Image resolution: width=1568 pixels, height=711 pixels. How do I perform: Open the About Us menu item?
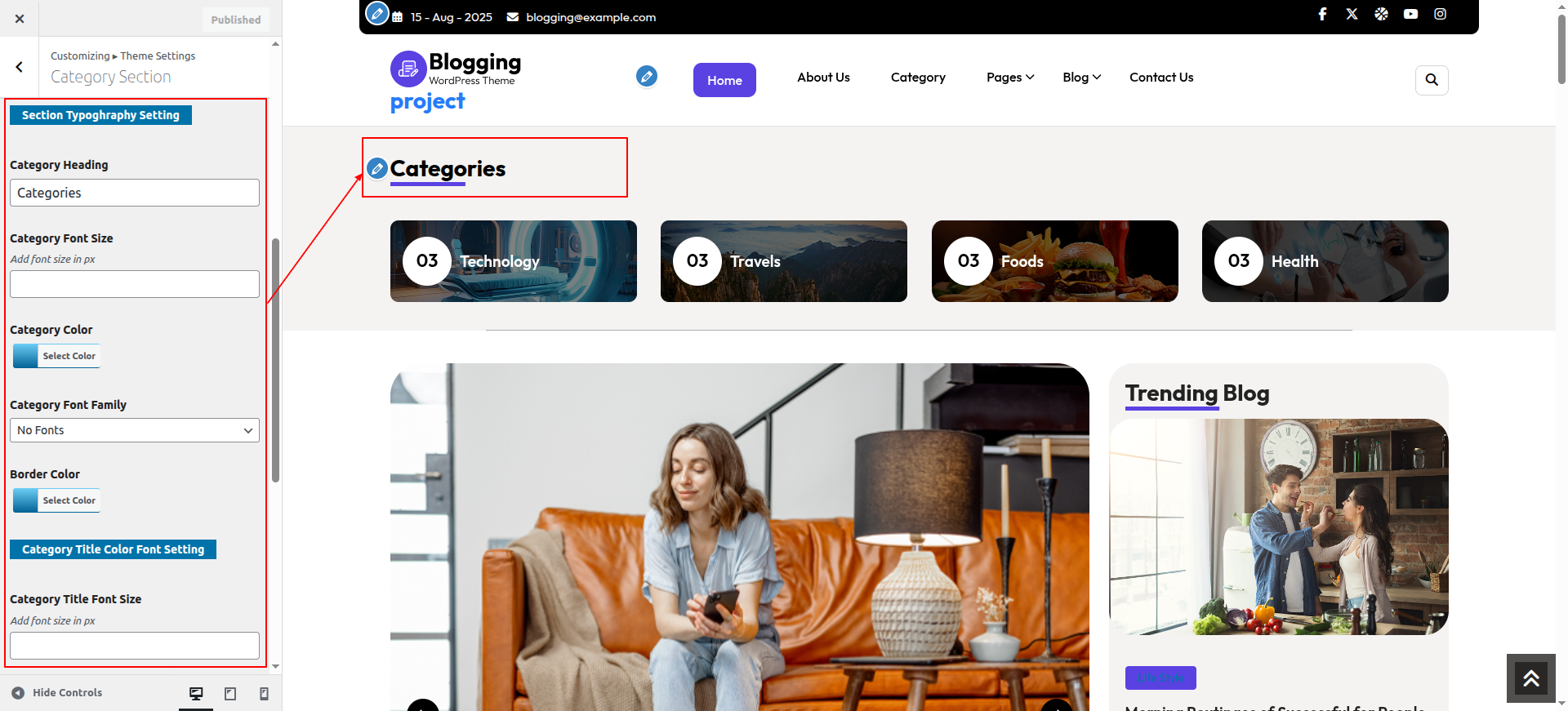coord(823,78)
